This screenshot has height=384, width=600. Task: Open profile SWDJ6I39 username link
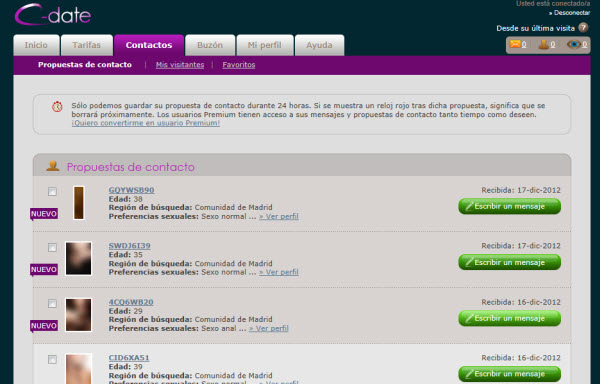coord(129,246)
